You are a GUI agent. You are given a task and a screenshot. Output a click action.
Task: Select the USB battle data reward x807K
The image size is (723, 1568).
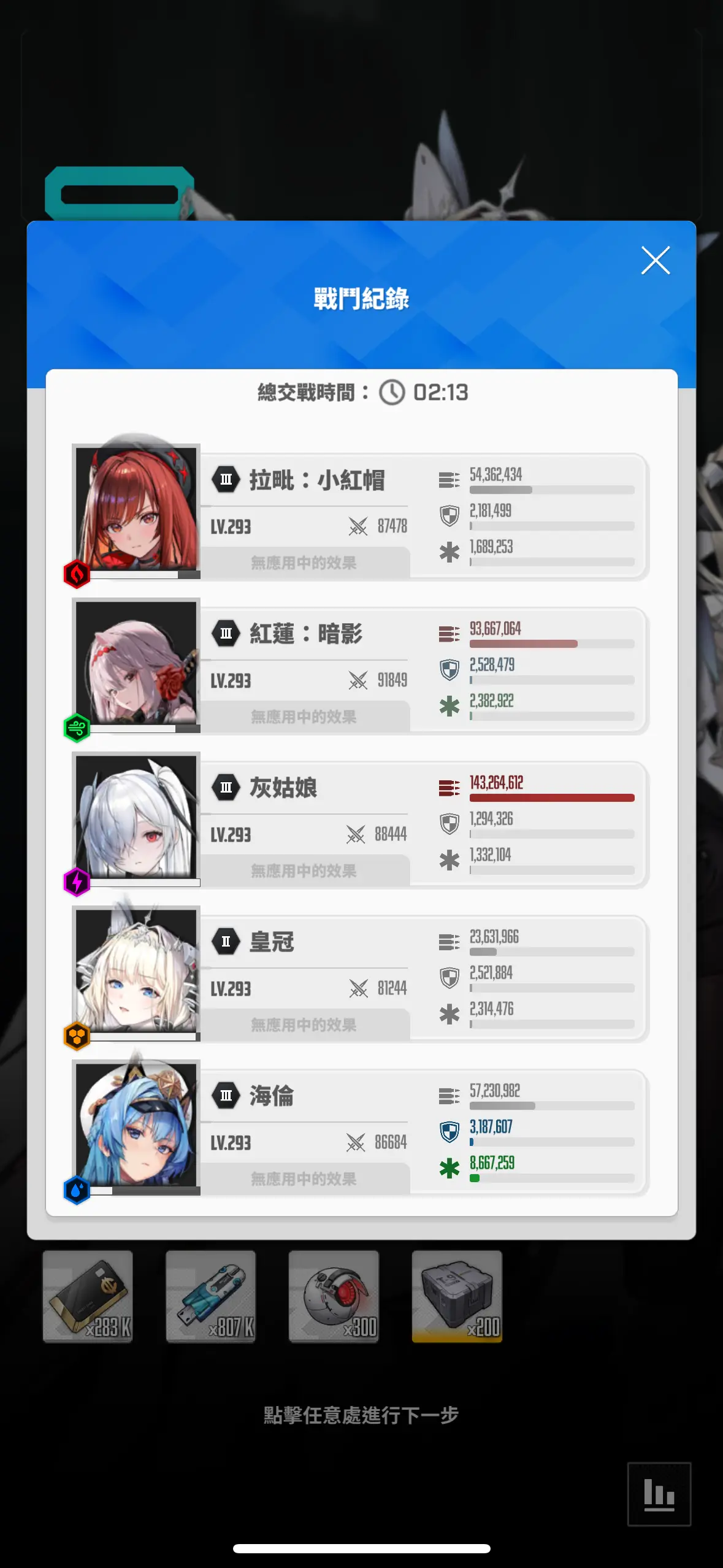pos(211,1296)
